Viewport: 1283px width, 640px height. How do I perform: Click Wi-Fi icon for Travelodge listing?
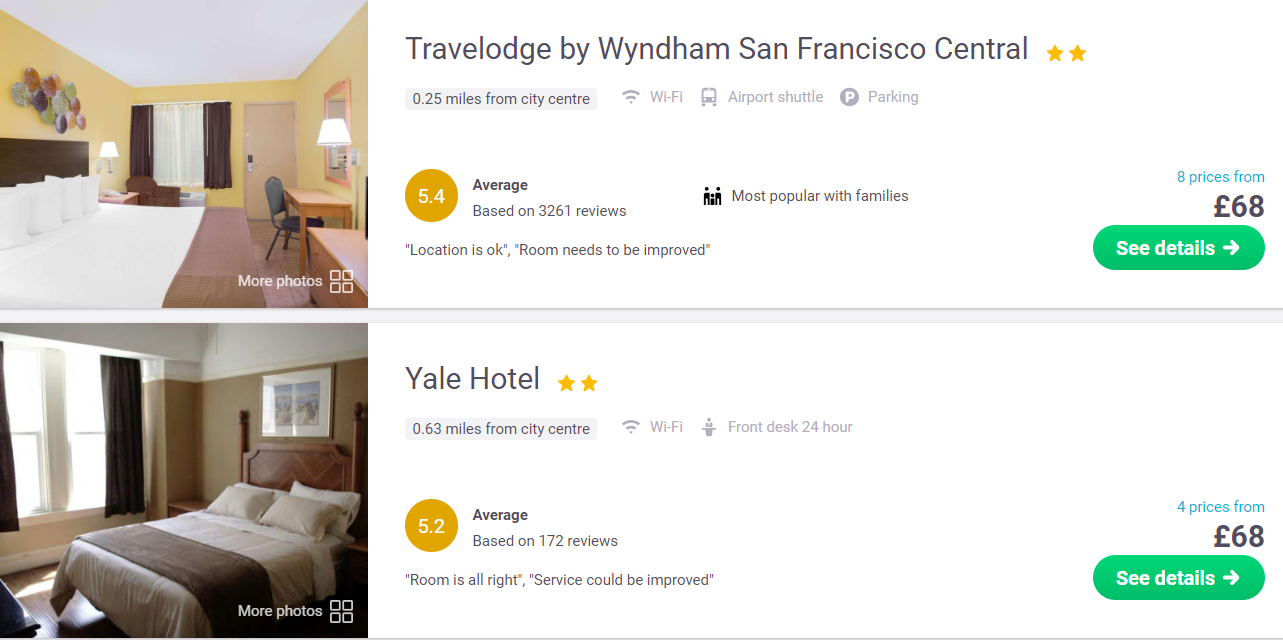(x=631, y=97)
